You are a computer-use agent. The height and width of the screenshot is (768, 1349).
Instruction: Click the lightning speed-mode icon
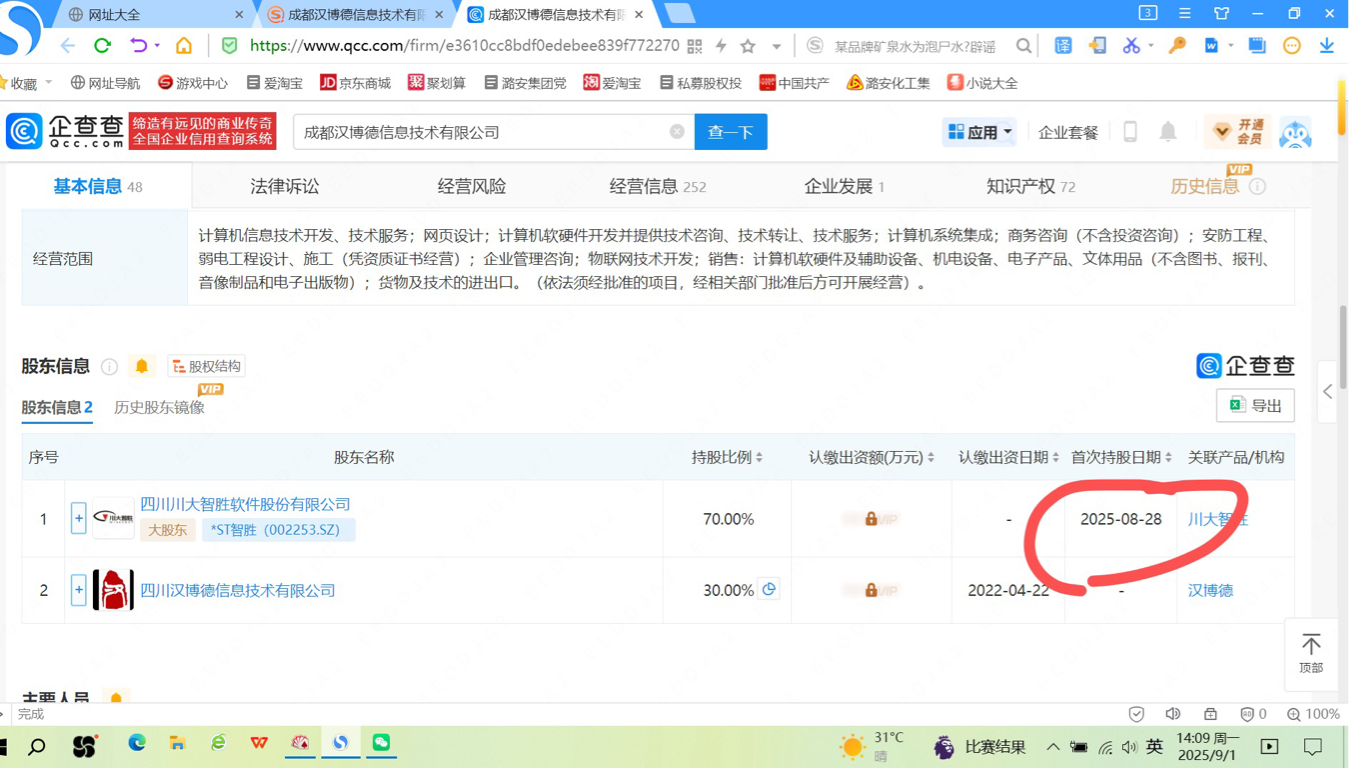tap(721, 46)
